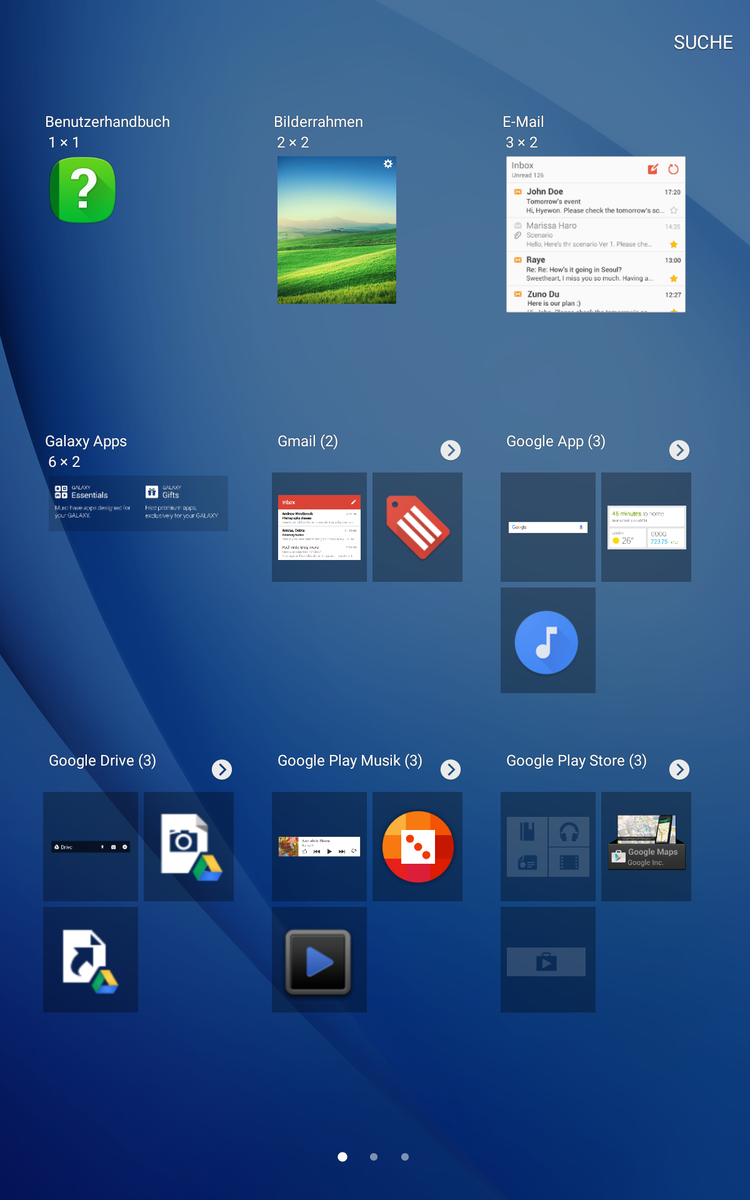
Task: Tap the Benutzerhandbuch label text
Action: pos(107,122)
